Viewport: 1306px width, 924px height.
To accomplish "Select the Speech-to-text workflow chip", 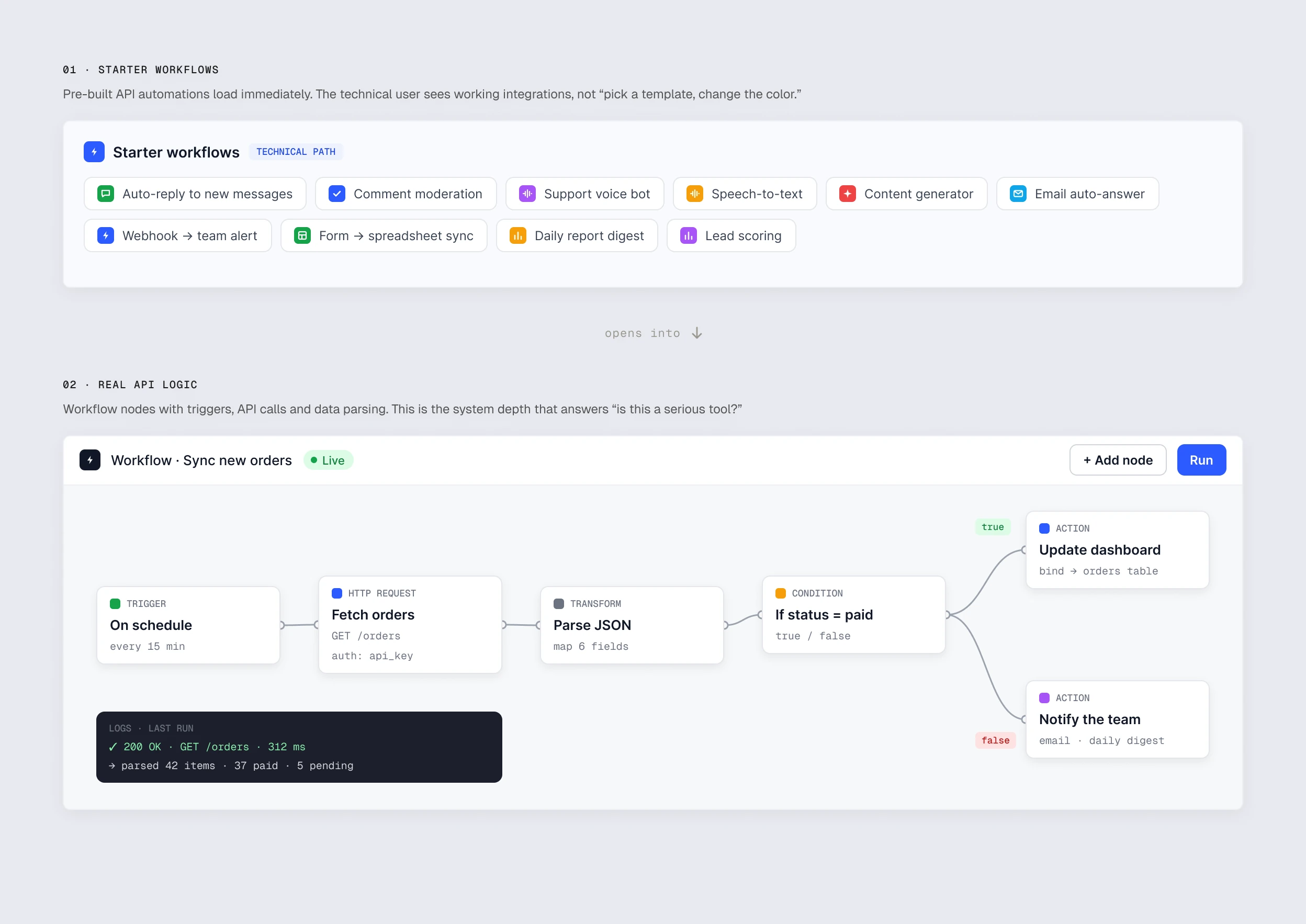I will (745, 194).
